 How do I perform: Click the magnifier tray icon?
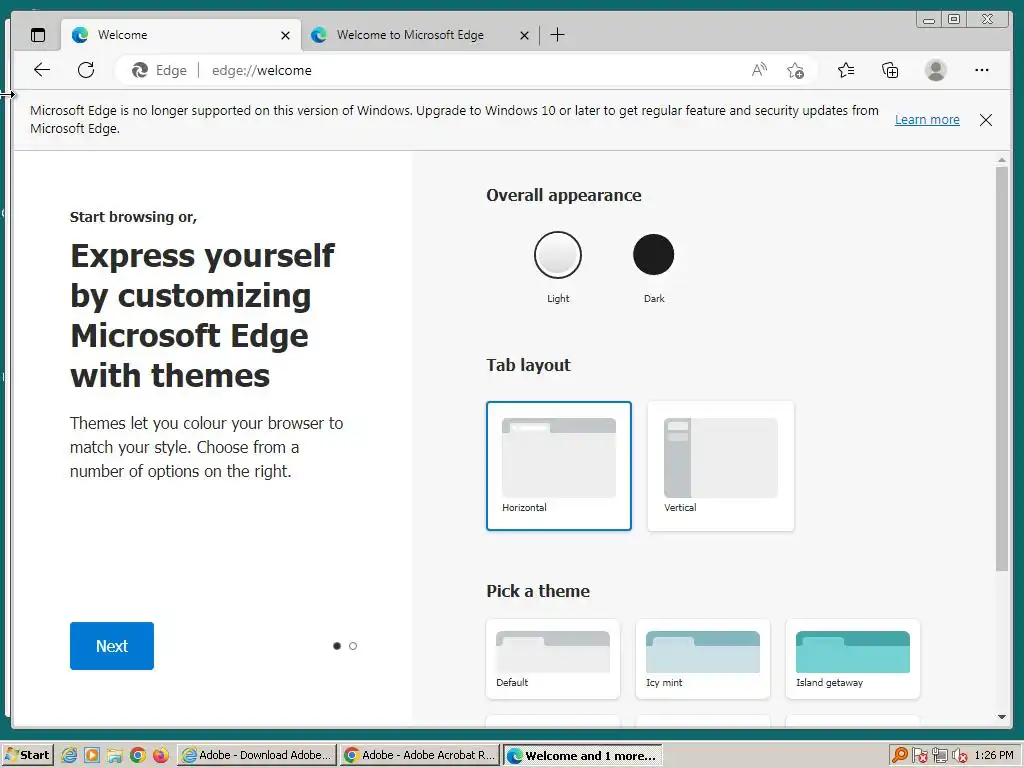point(900,755)
